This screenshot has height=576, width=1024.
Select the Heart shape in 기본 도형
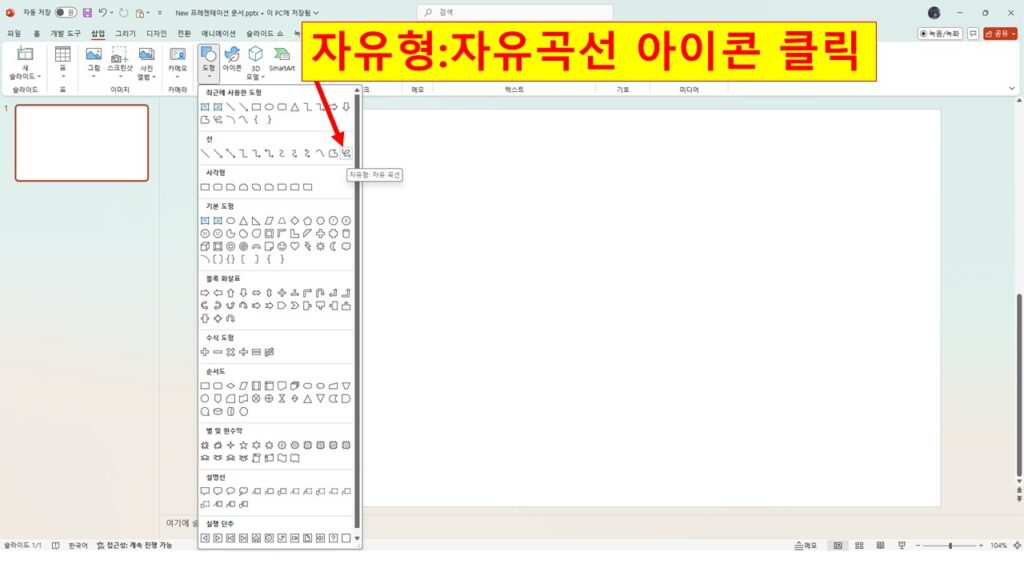295,246
